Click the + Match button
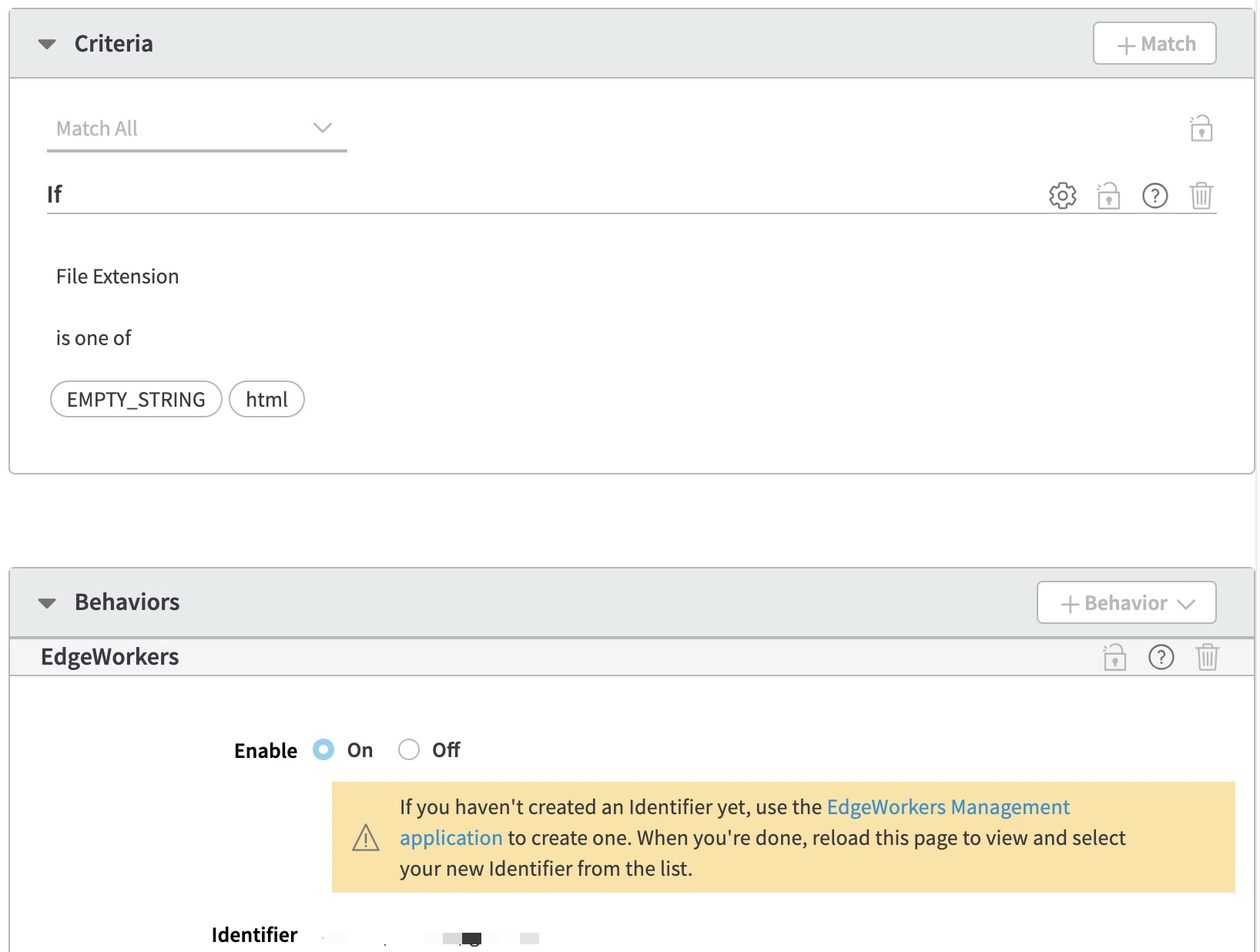 coord(1154,44)
